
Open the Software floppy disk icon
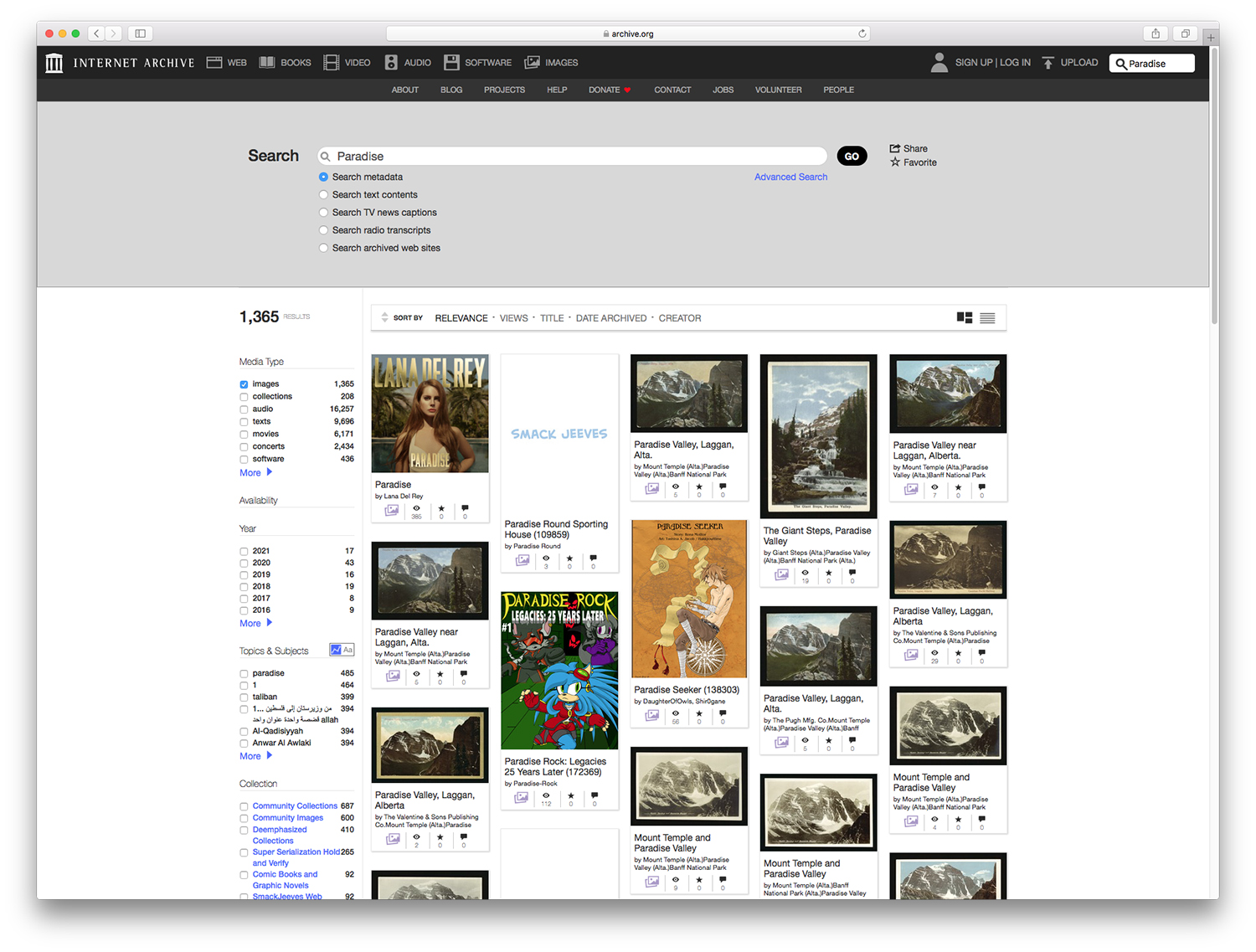(451, 63)
